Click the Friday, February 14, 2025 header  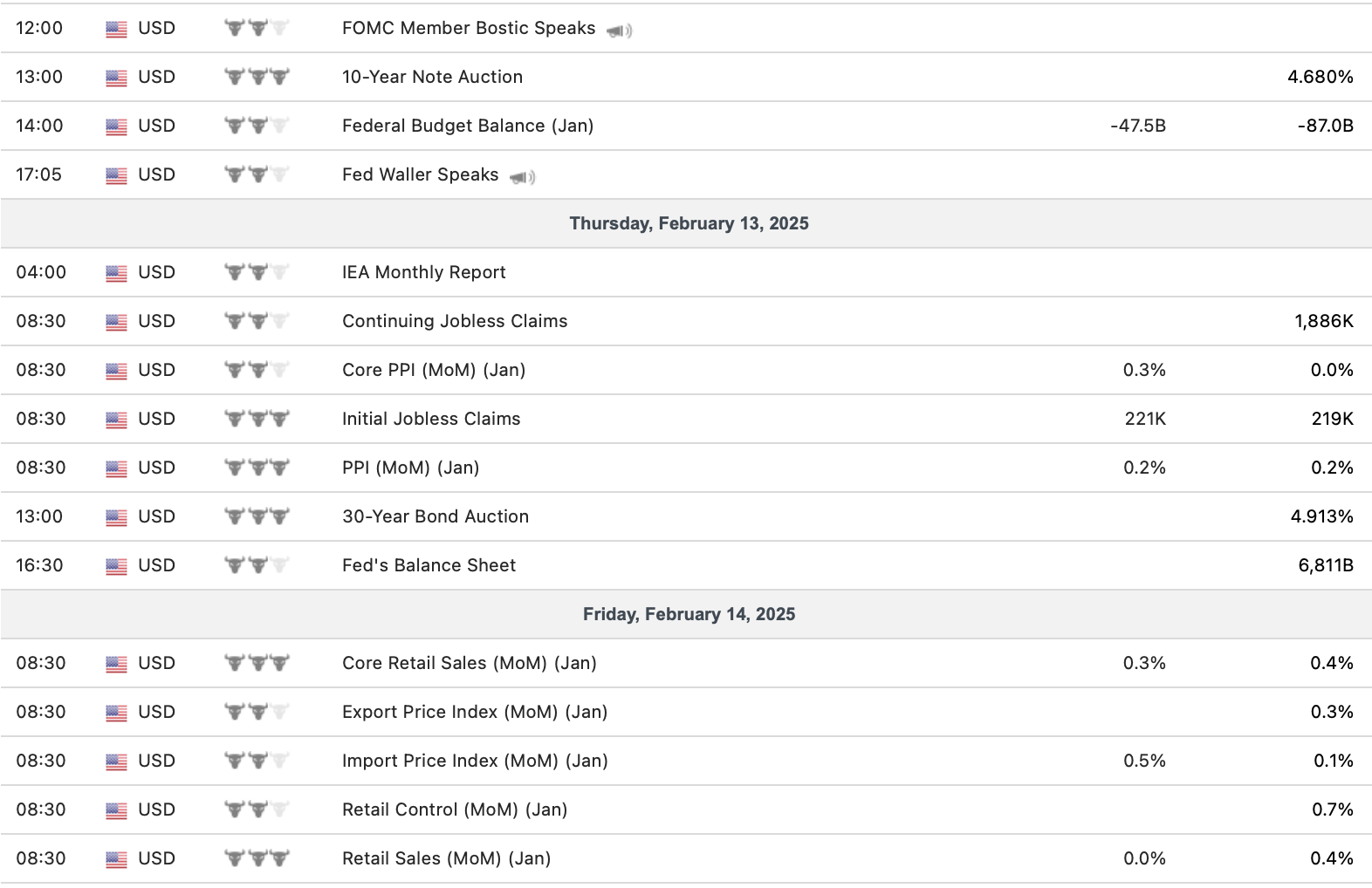(x=689, y=614)
